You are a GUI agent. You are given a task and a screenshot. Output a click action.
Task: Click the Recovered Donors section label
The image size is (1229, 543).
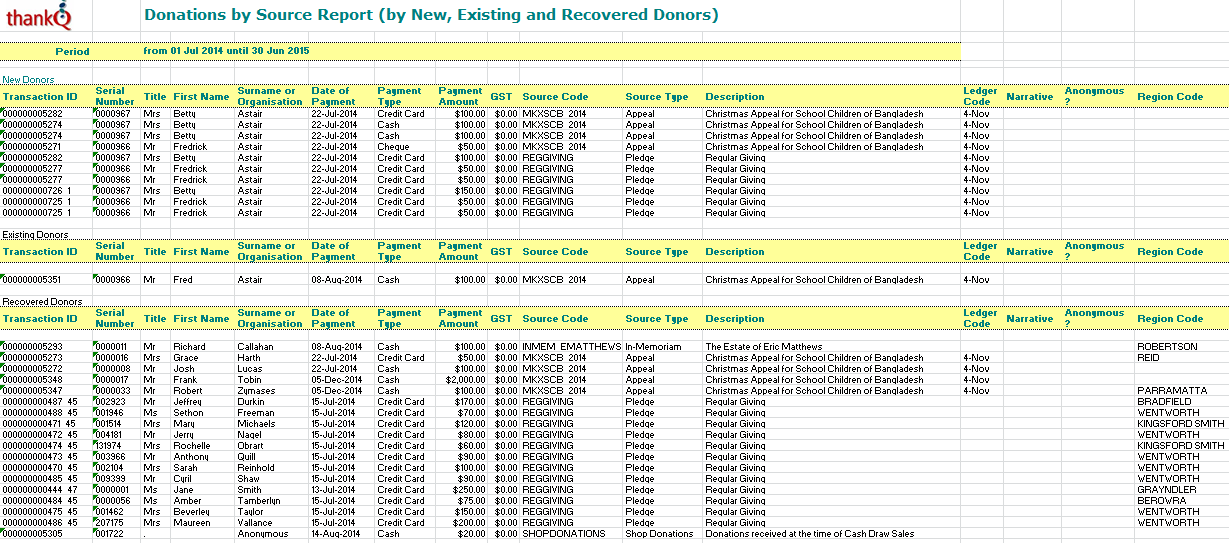[42, 301]
